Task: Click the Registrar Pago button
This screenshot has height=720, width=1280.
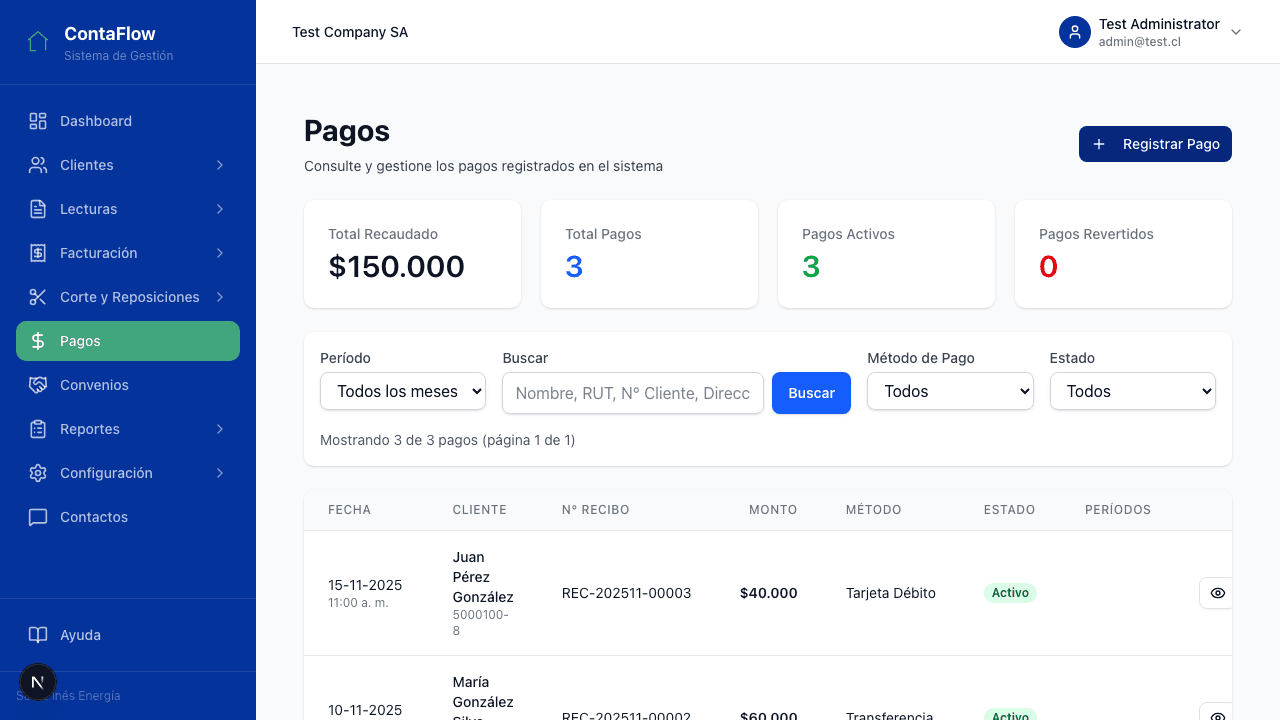Action: pyautogui.click(x=1155, y=144)
